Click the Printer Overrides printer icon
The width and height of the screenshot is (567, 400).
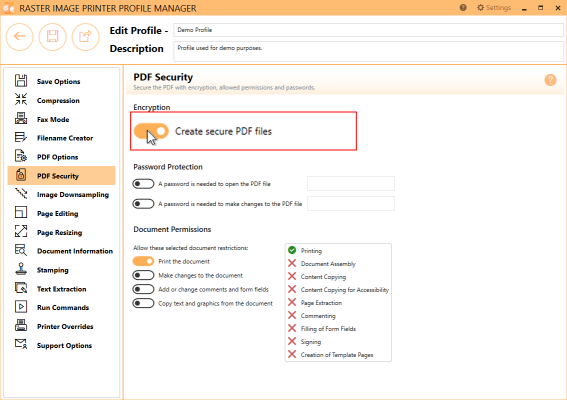21,325
